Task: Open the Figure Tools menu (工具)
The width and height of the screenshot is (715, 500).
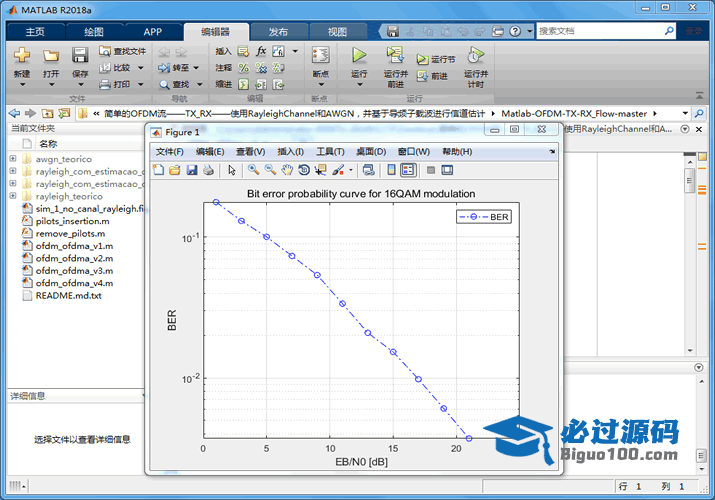Action: [330, 152]
